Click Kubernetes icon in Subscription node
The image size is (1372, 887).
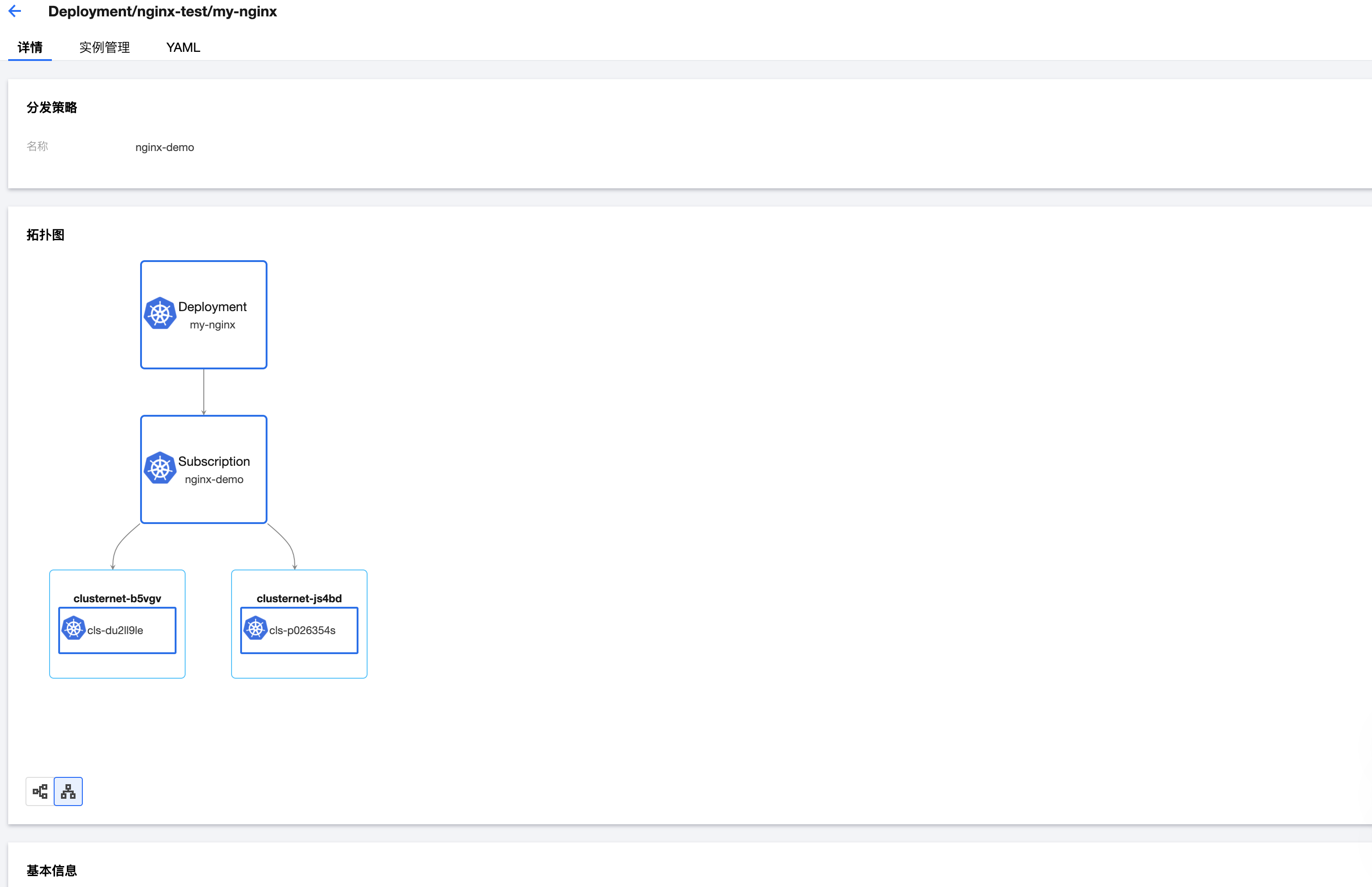160,468
